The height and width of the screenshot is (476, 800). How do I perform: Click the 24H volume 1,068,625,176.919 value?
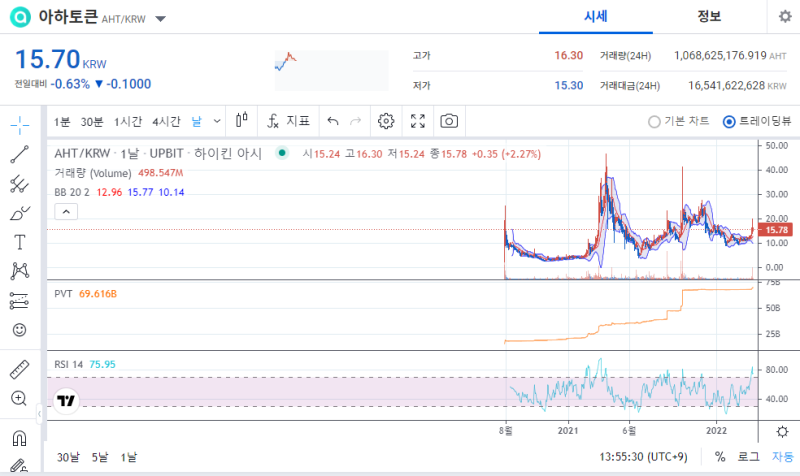coord(720,55)
